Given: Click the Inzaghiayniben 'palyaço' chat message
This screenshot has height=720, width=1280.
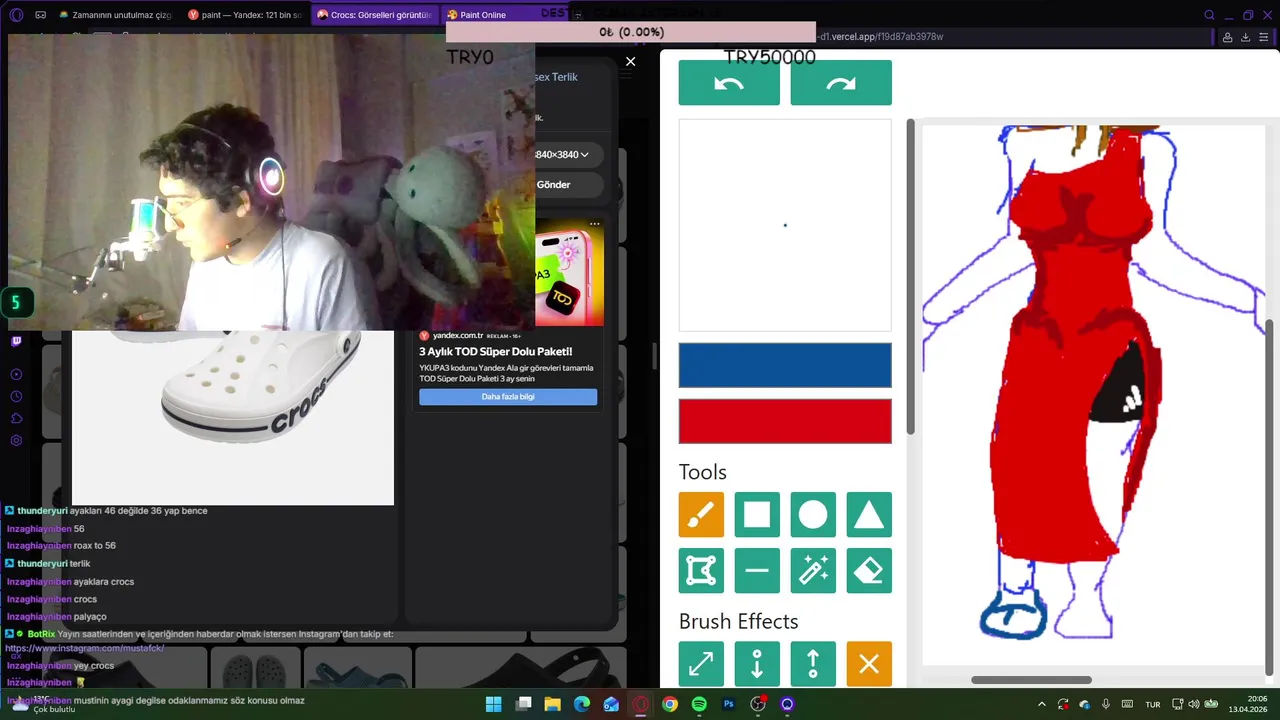Looking at the screenshot, I should [56, 617].
